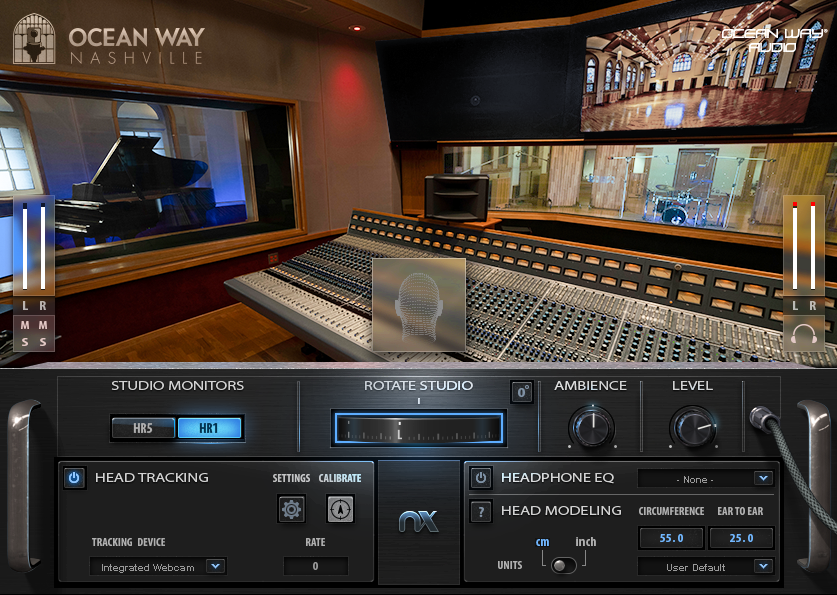837x595 pixels.
Task: Click the Calibrate compass icon
Action: (340, 509)
